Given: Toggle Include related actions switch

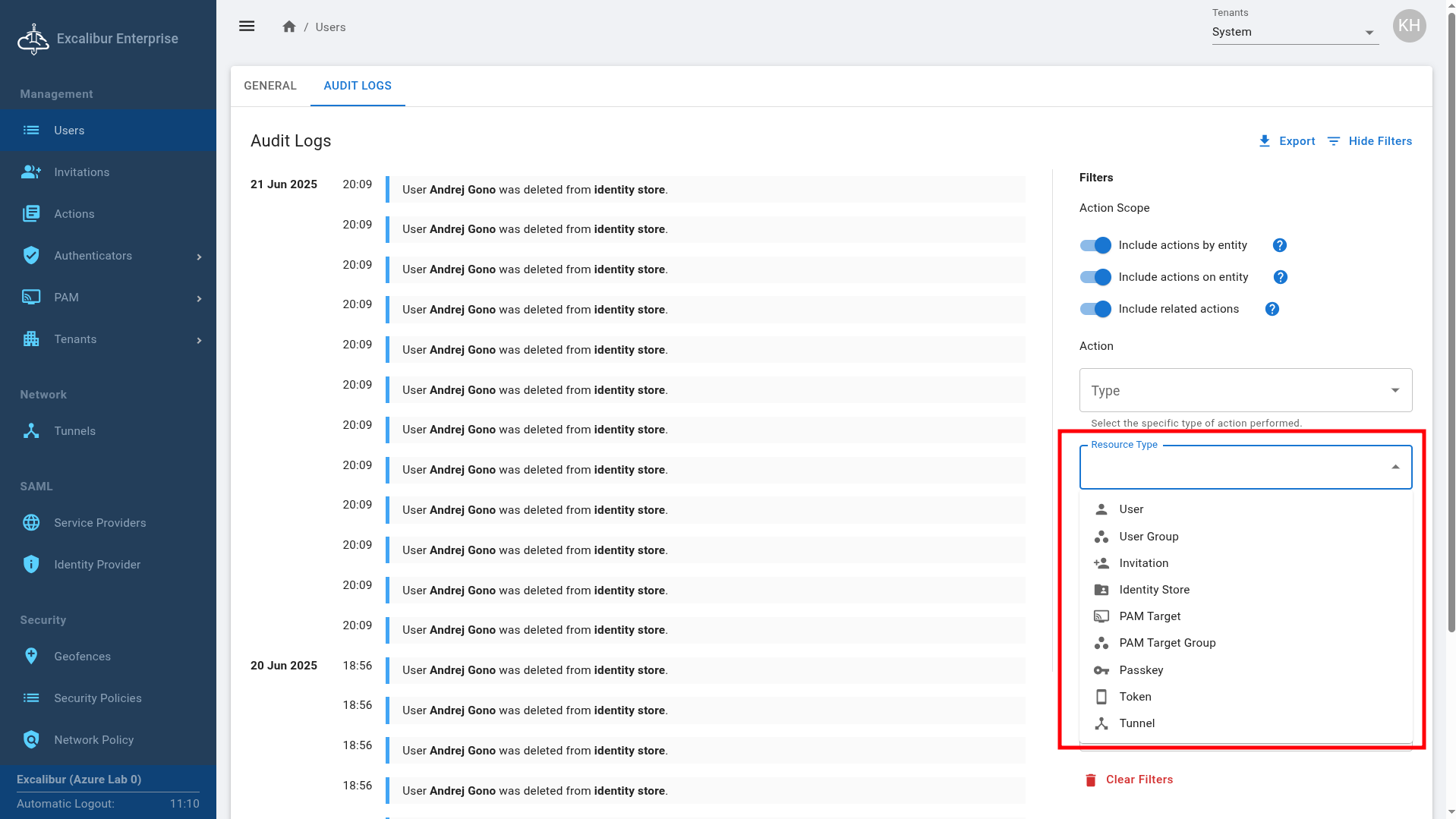Looking at the screenshot, I should (x=1095, y=309).
